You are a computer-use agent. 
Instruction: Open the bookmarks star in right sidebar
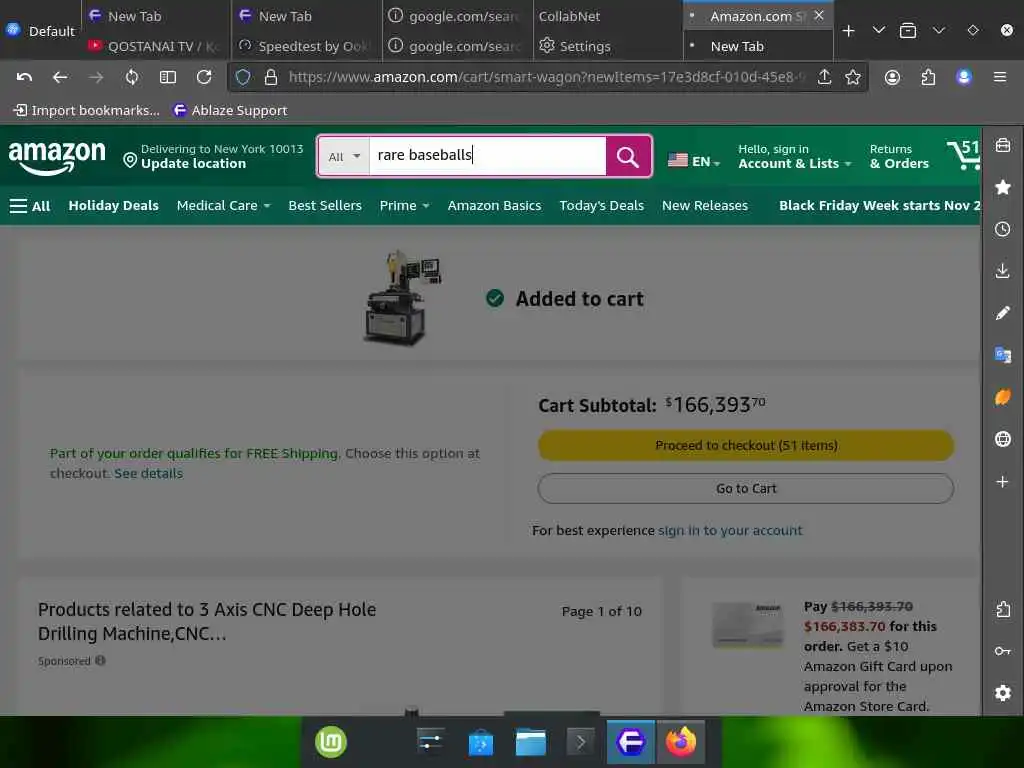click(1003, 187)
